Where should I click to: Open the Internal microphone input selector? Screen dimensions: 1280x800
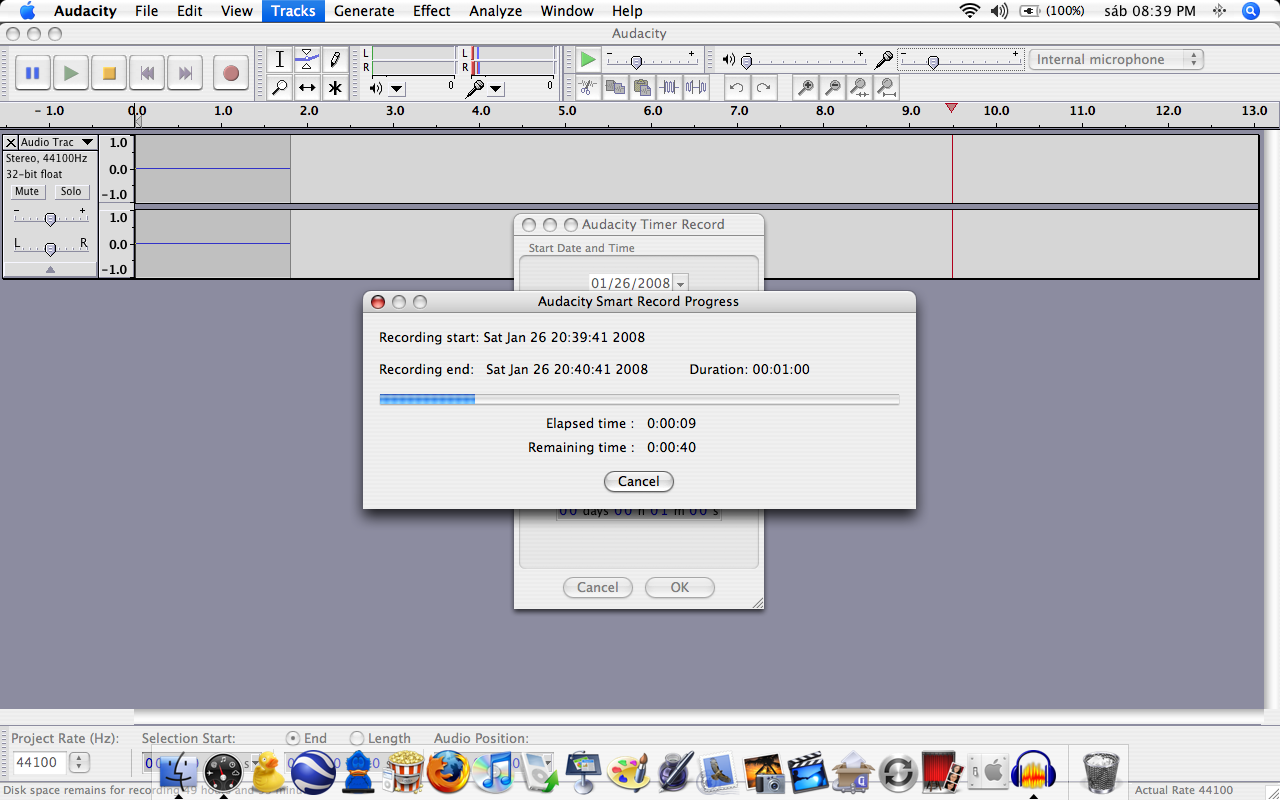coord(1116,60)
